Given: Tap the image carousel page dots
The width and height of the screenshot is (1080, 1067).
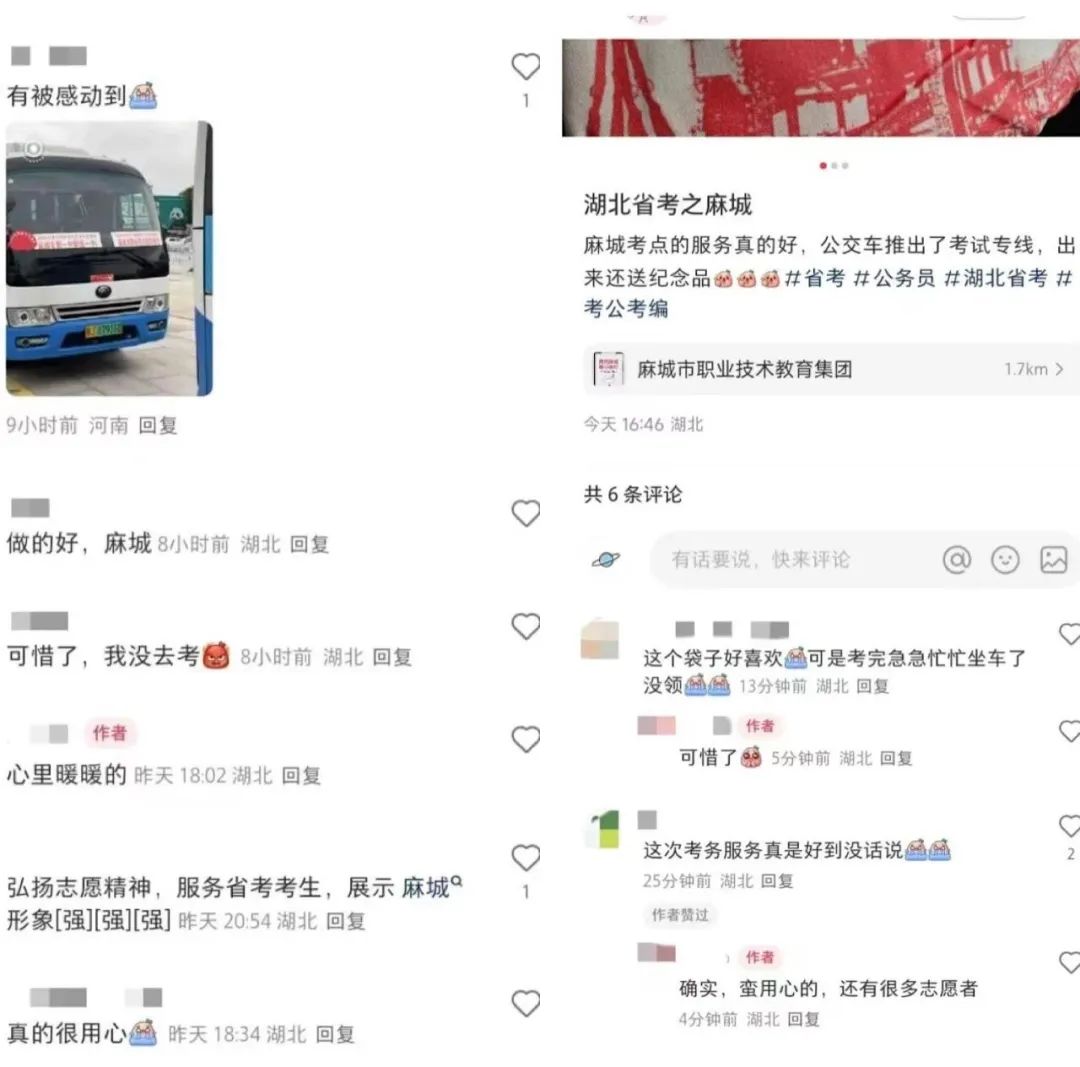Looking at the screenshot, I should pos(833,165).
